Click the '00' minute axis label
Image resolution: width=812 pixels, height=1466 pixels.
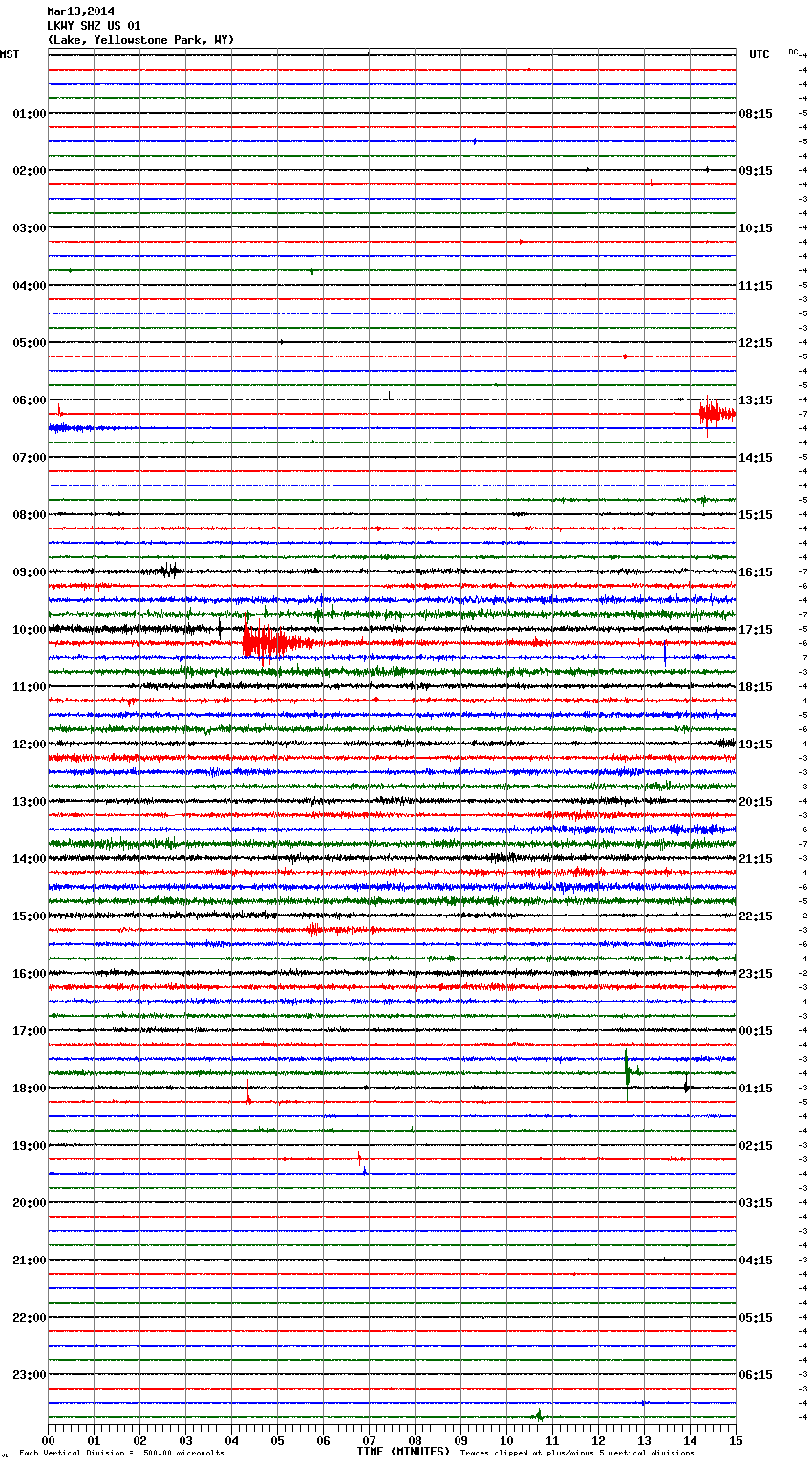point(48,1440)
